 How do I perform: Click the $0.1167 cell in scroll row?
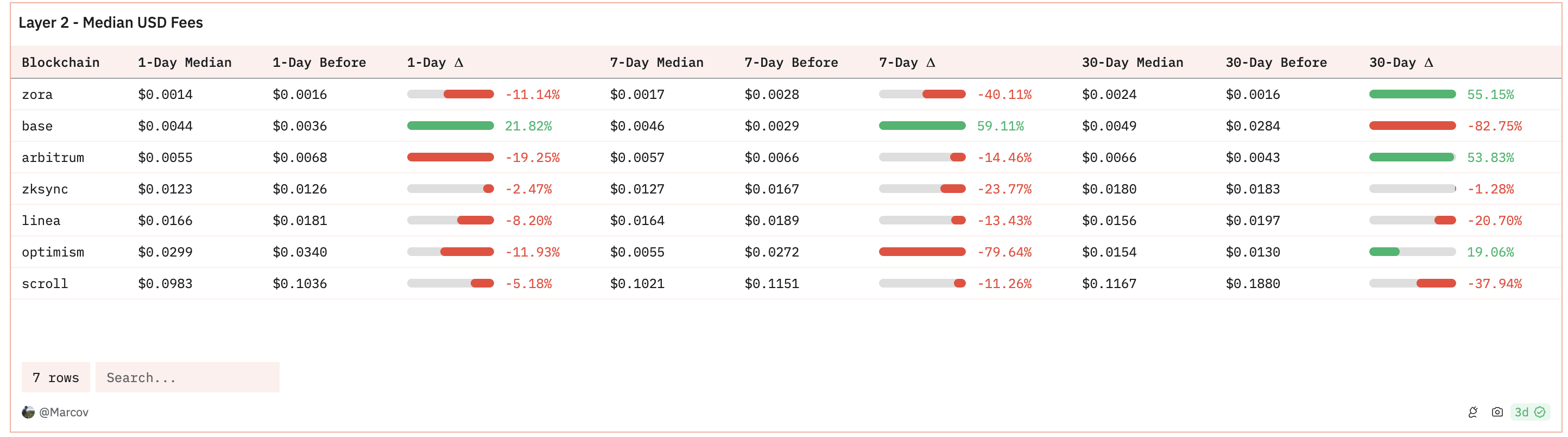pyautogui.click(x=1110, y=284)
